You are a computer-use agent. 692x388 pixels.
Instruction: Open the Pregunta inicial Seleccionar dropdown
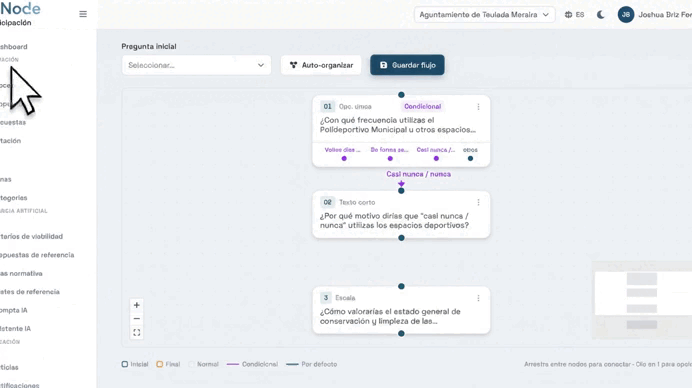click(196, 65)
